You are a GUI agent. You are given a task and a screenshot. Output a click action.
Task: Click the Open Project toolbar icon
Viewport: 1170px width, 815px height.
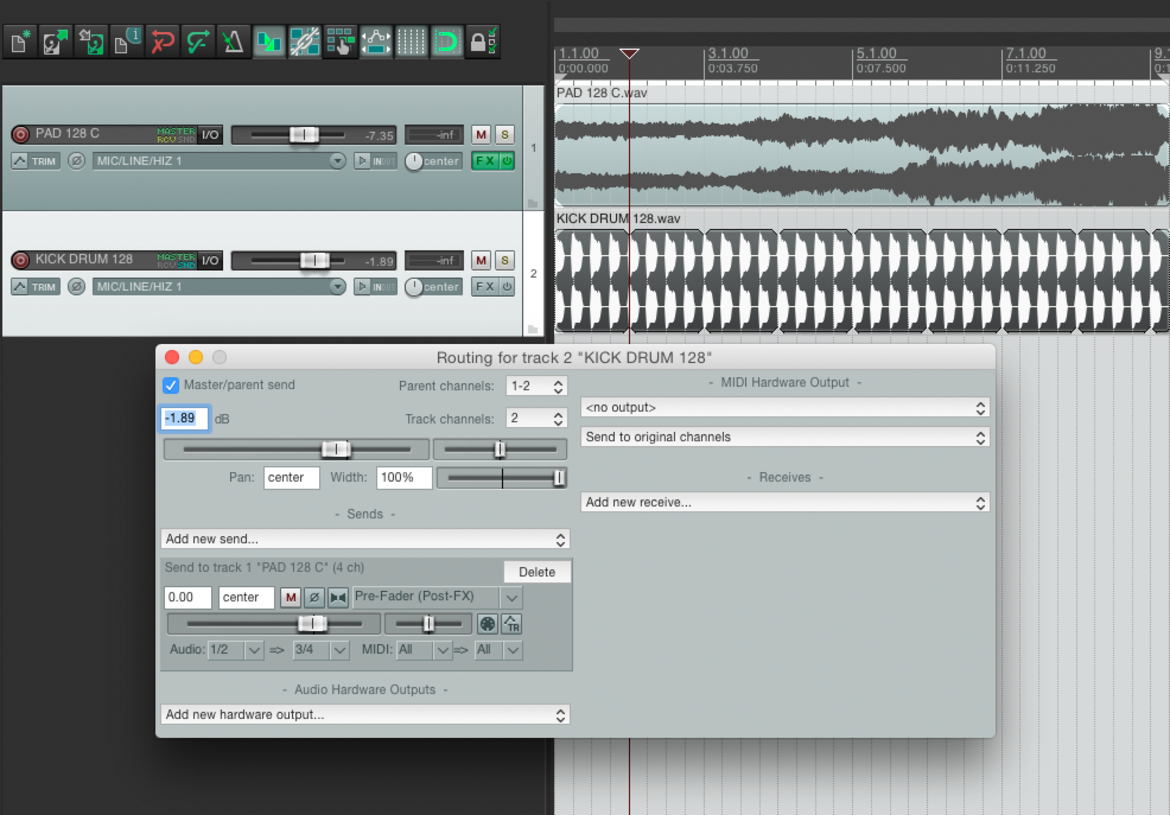pyautogui.click(x=55, y=42)
